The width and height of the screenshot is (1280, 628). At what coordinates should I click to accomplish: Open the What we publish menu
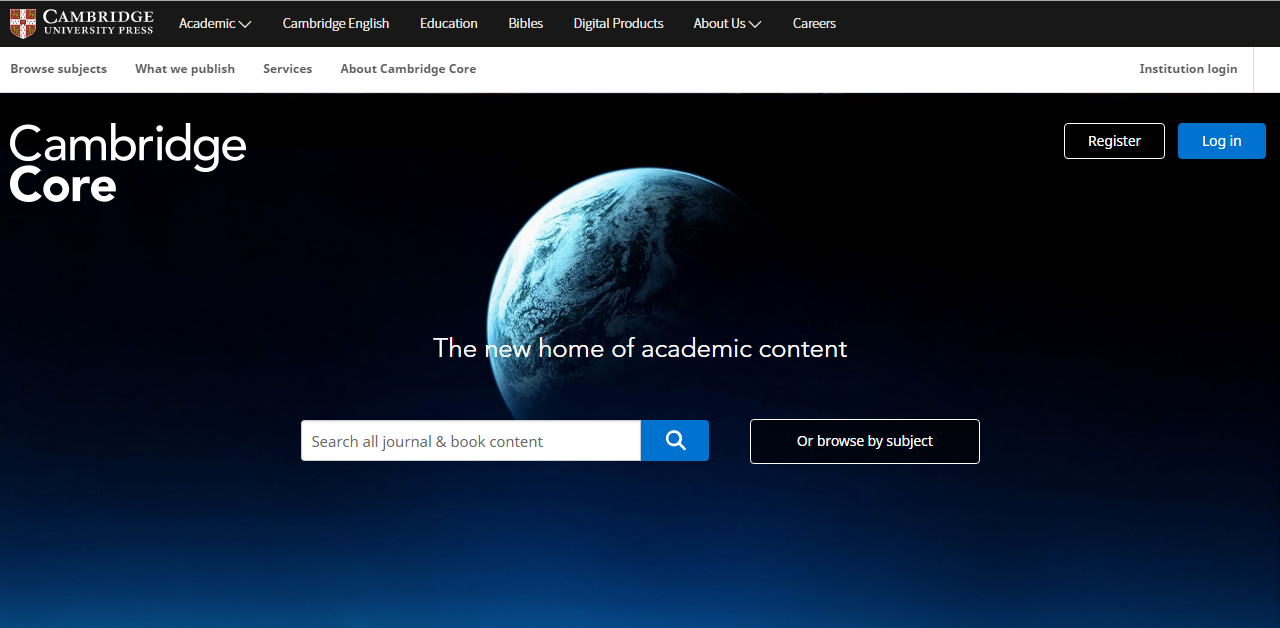(x=185, y=69)
